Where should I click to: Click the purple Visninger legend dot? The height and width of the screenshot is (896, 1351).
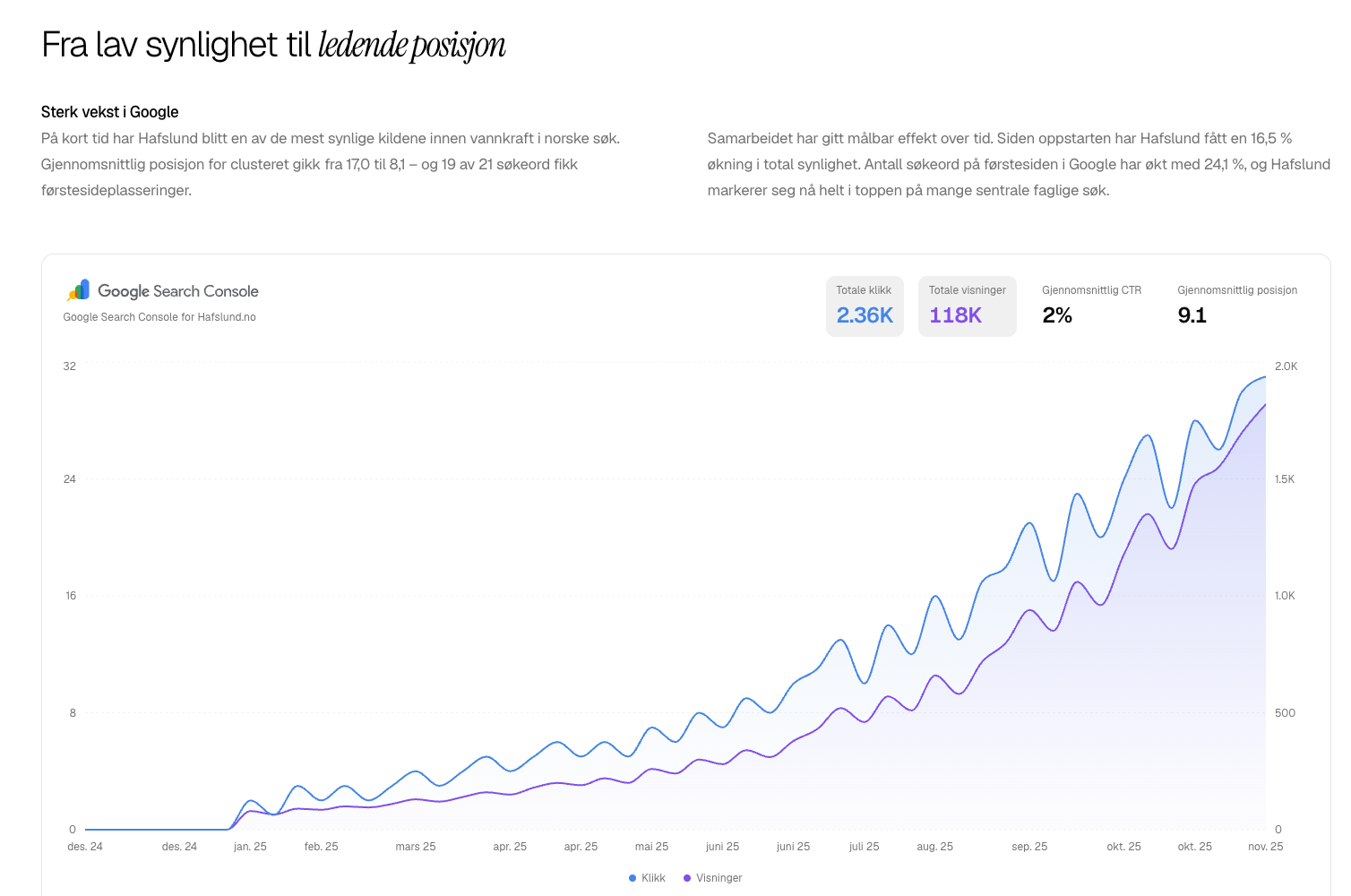(687, 878)
